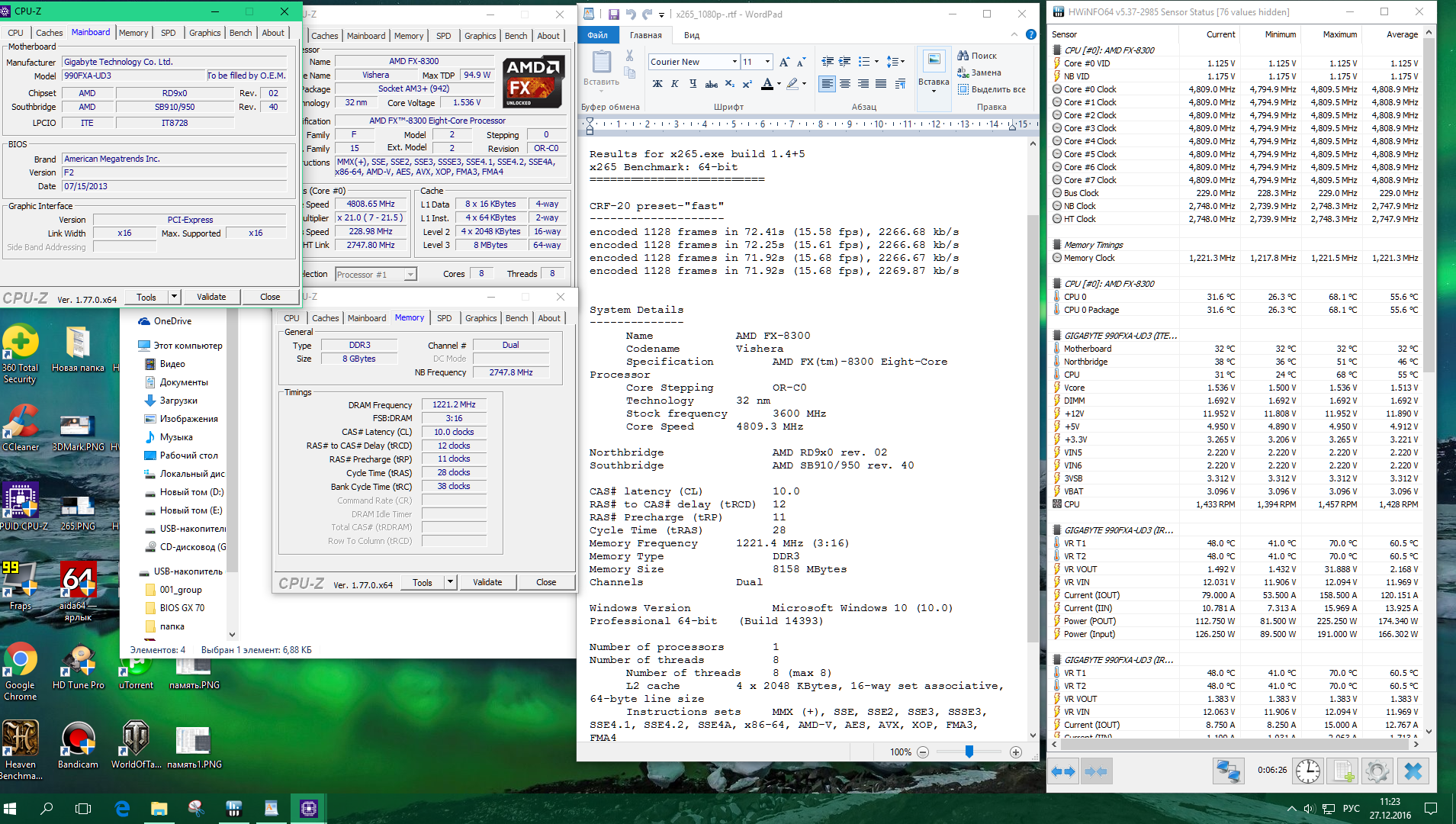The height and width of the screenshot is (824, 1456).
Task: Click the HWiNFO settings gear icon
Action: pos(1376,771)
